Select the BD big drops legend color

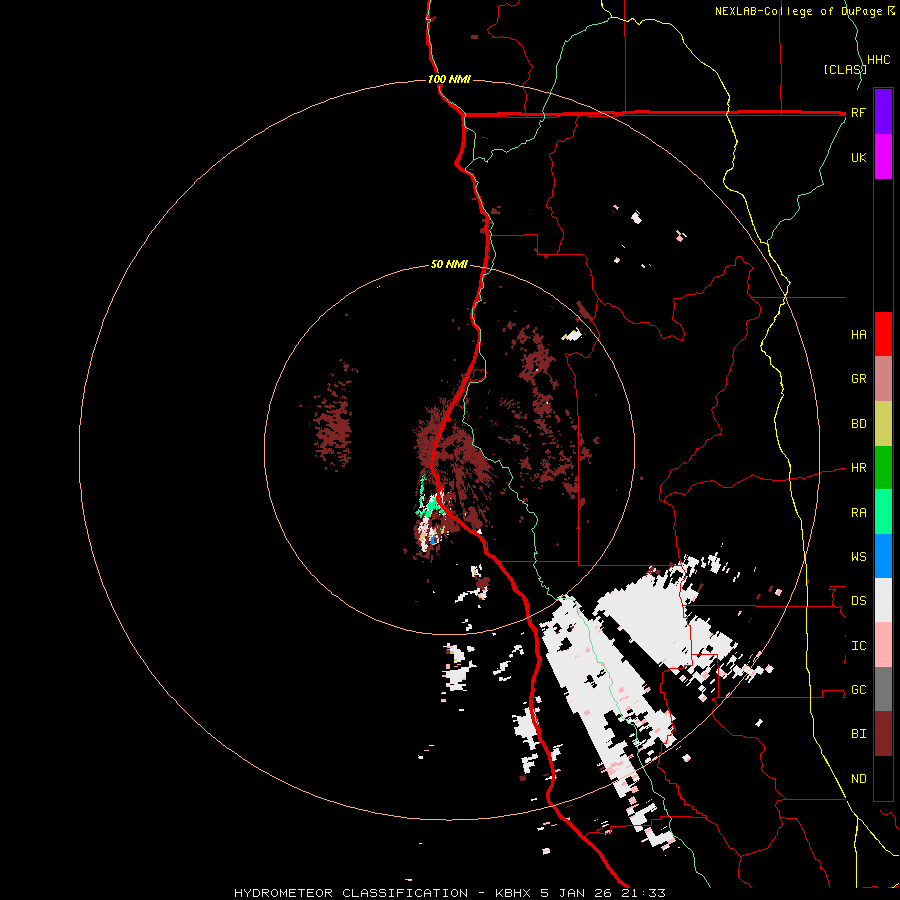click(x=883, y=424)
